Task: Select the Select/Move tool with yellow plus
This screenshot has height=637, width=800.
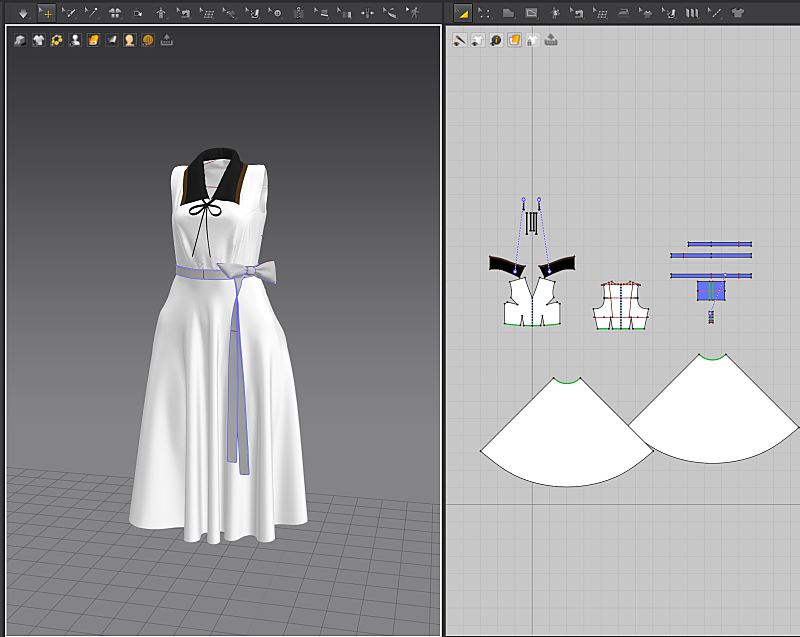Action: [x=46, y=13]
